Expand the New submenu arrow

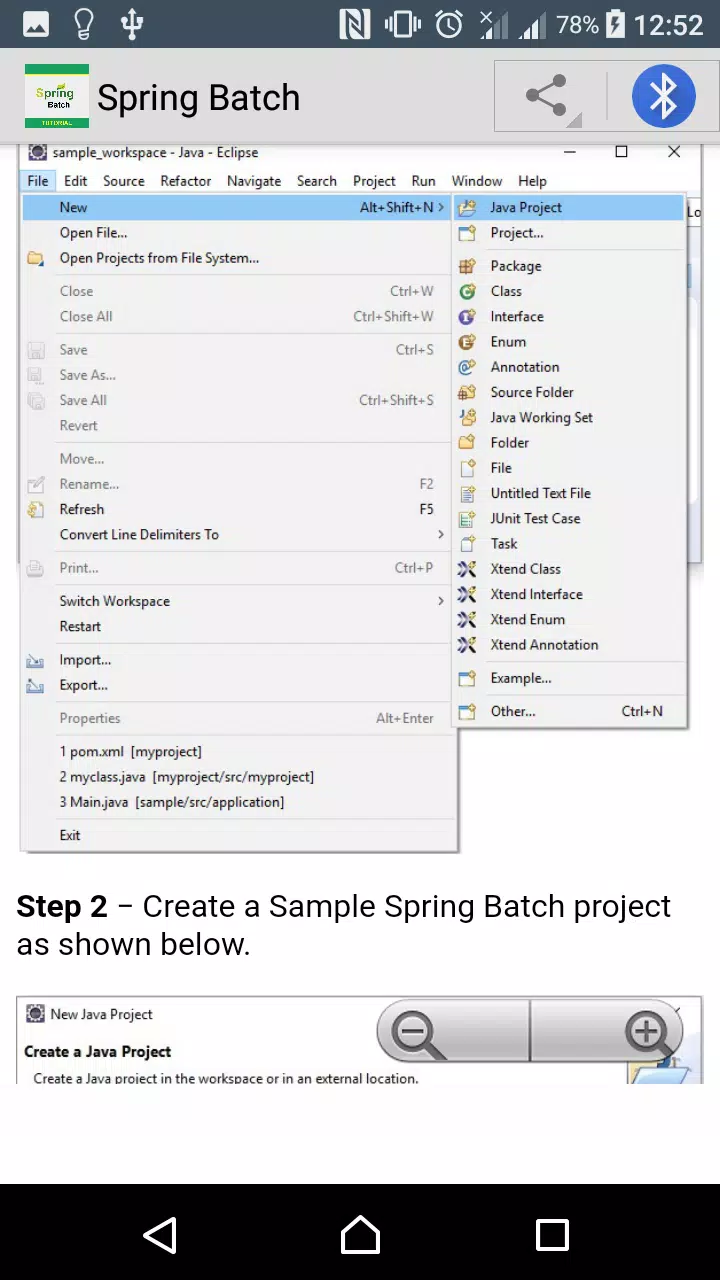tap(441, 207)
